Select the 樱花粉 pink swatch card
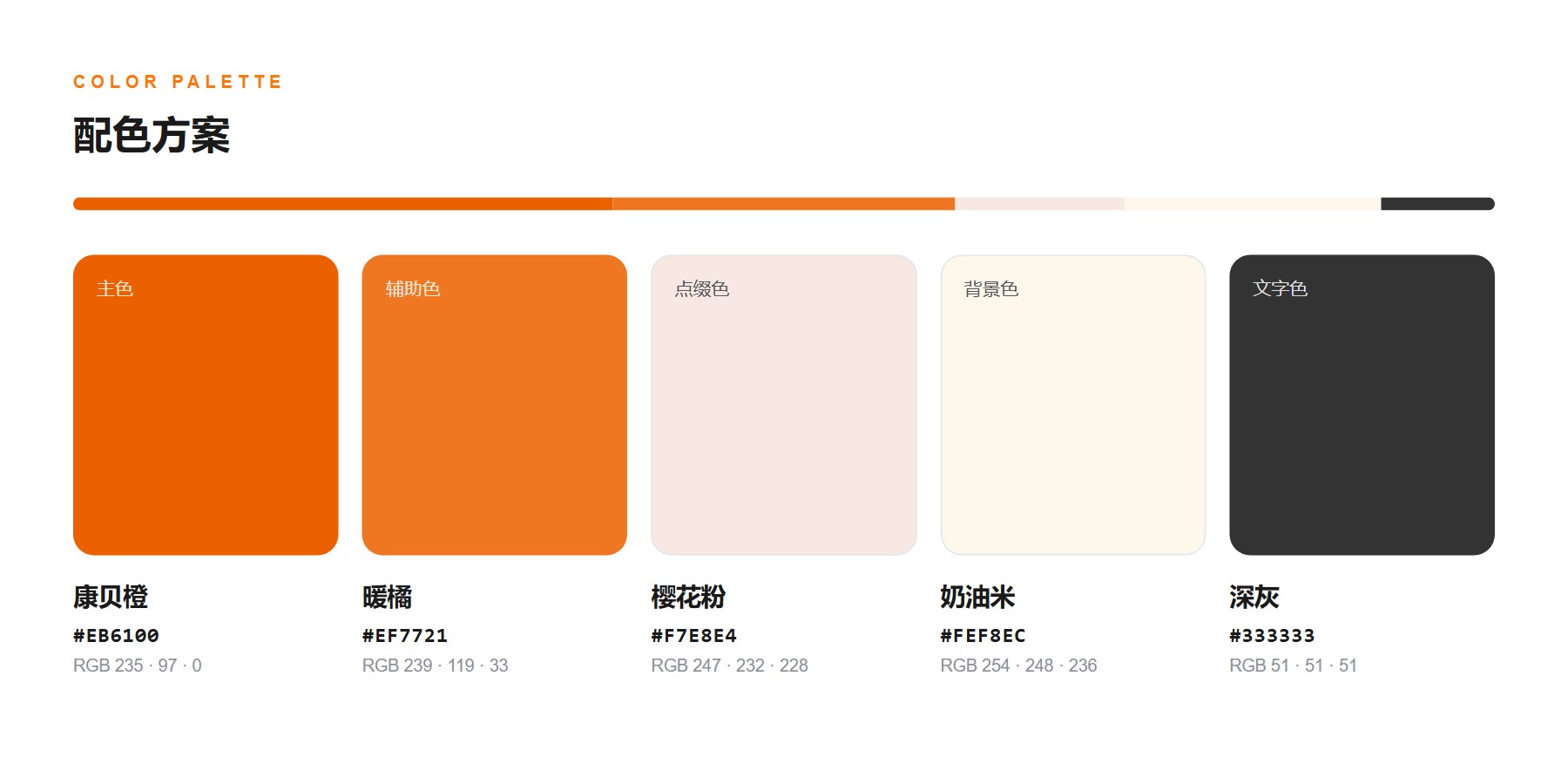 [x=784, y=405]
